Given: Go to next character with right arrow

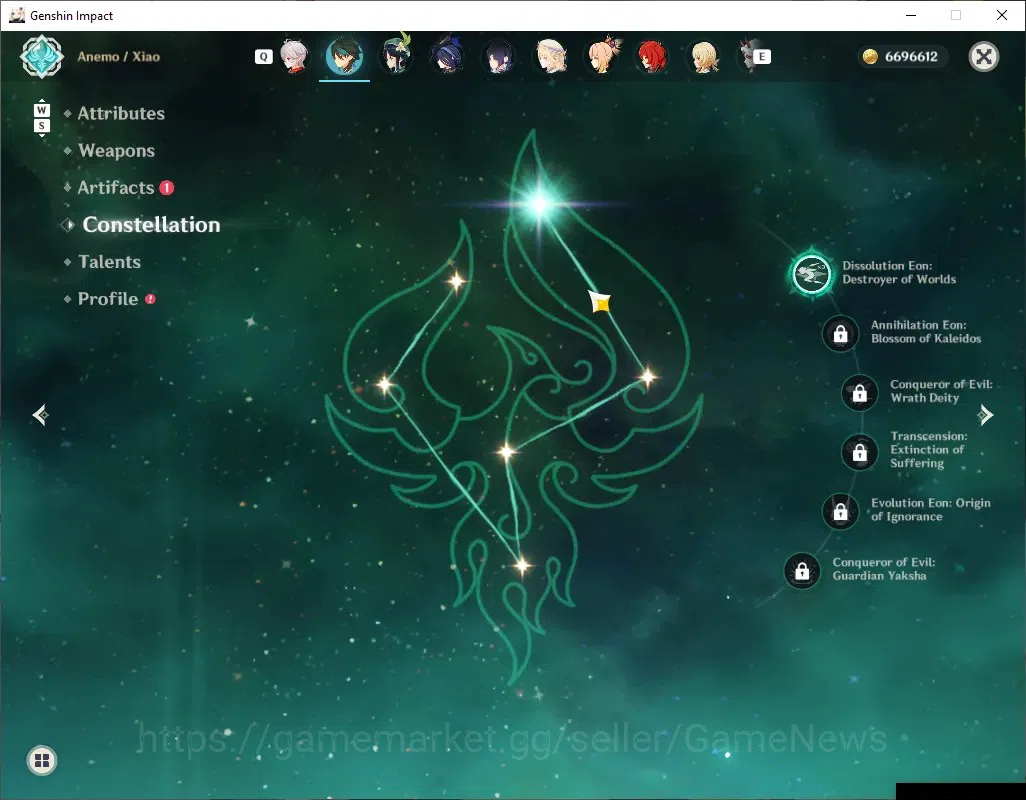Looking at the screenshot, I should 985,415.
